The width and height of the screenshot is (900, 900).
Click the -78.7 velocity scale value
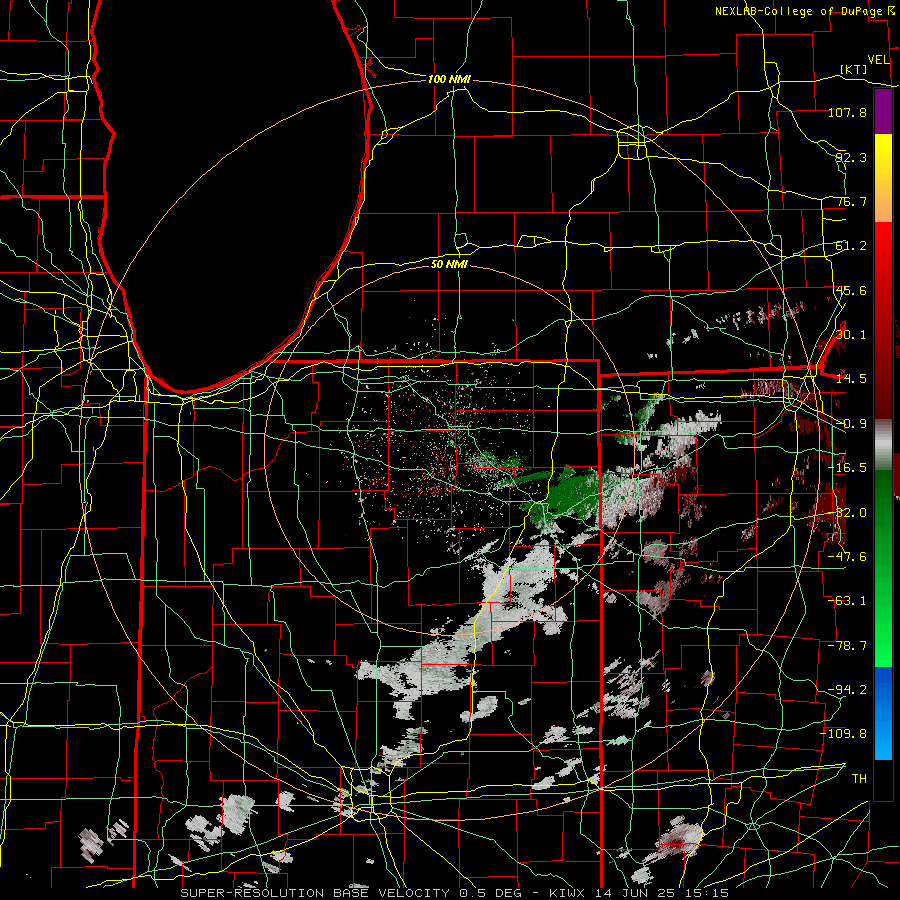tap(847, 646)
